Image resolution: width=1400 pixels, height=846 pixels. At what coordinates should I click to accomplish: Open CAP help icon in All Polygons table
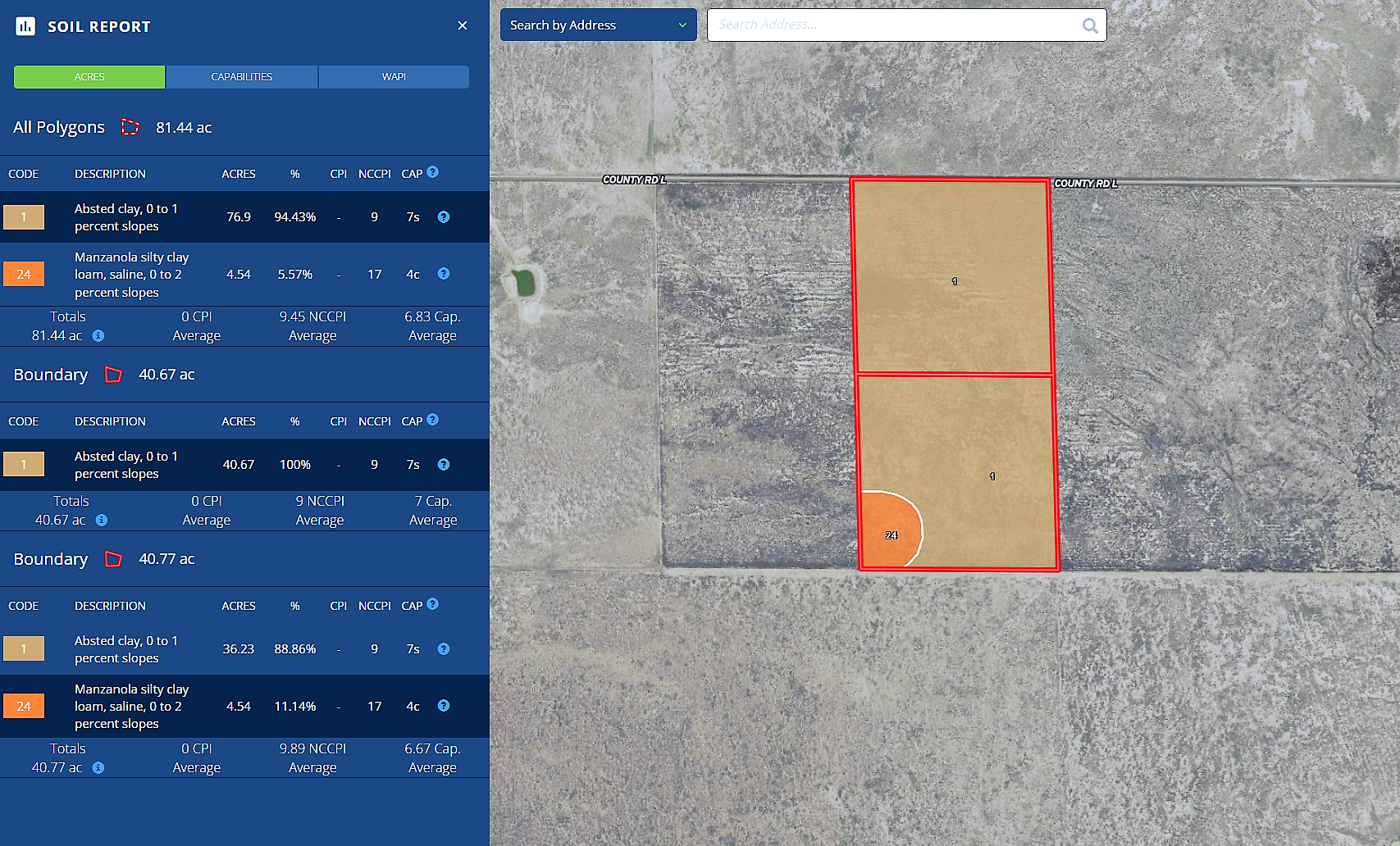[x=433, y=172]
